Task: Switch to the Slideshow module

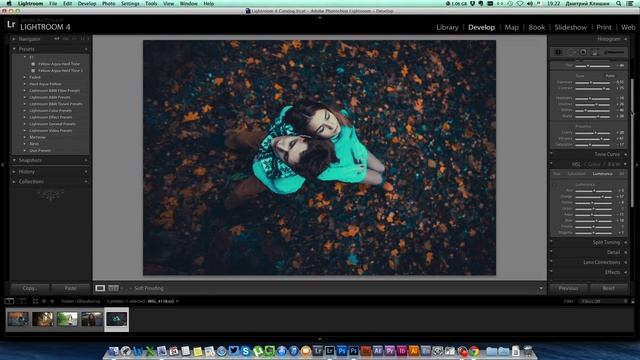Action: pos(570,27)
